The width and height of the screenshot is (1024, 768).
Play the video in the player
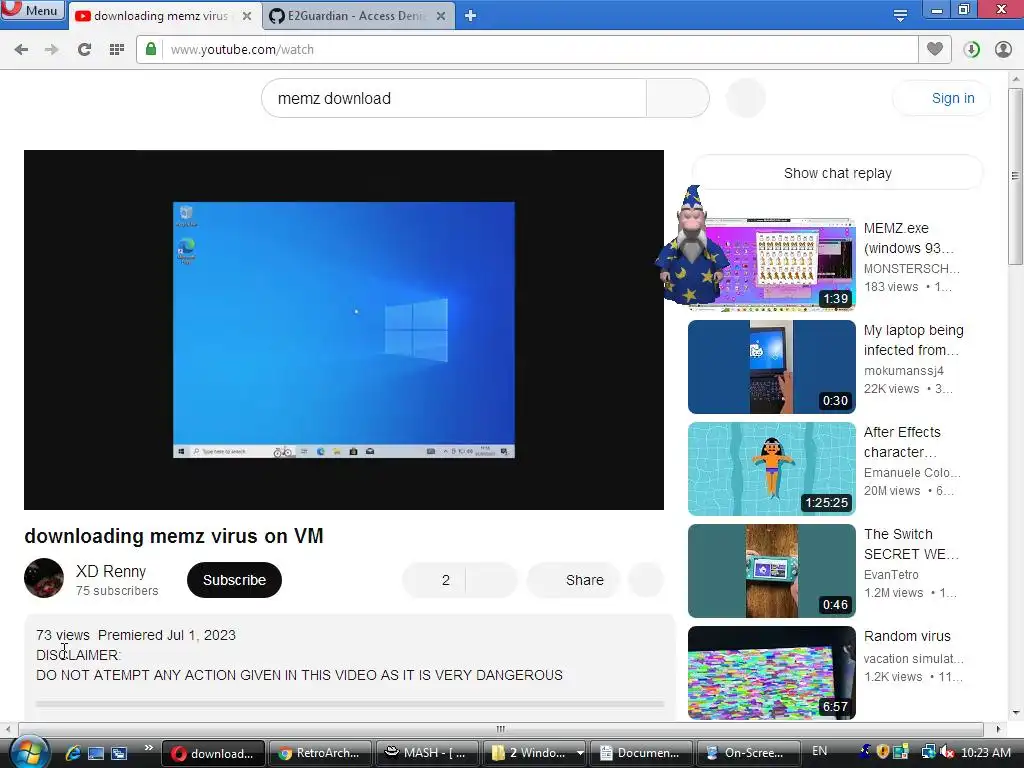tap(344, 330)
